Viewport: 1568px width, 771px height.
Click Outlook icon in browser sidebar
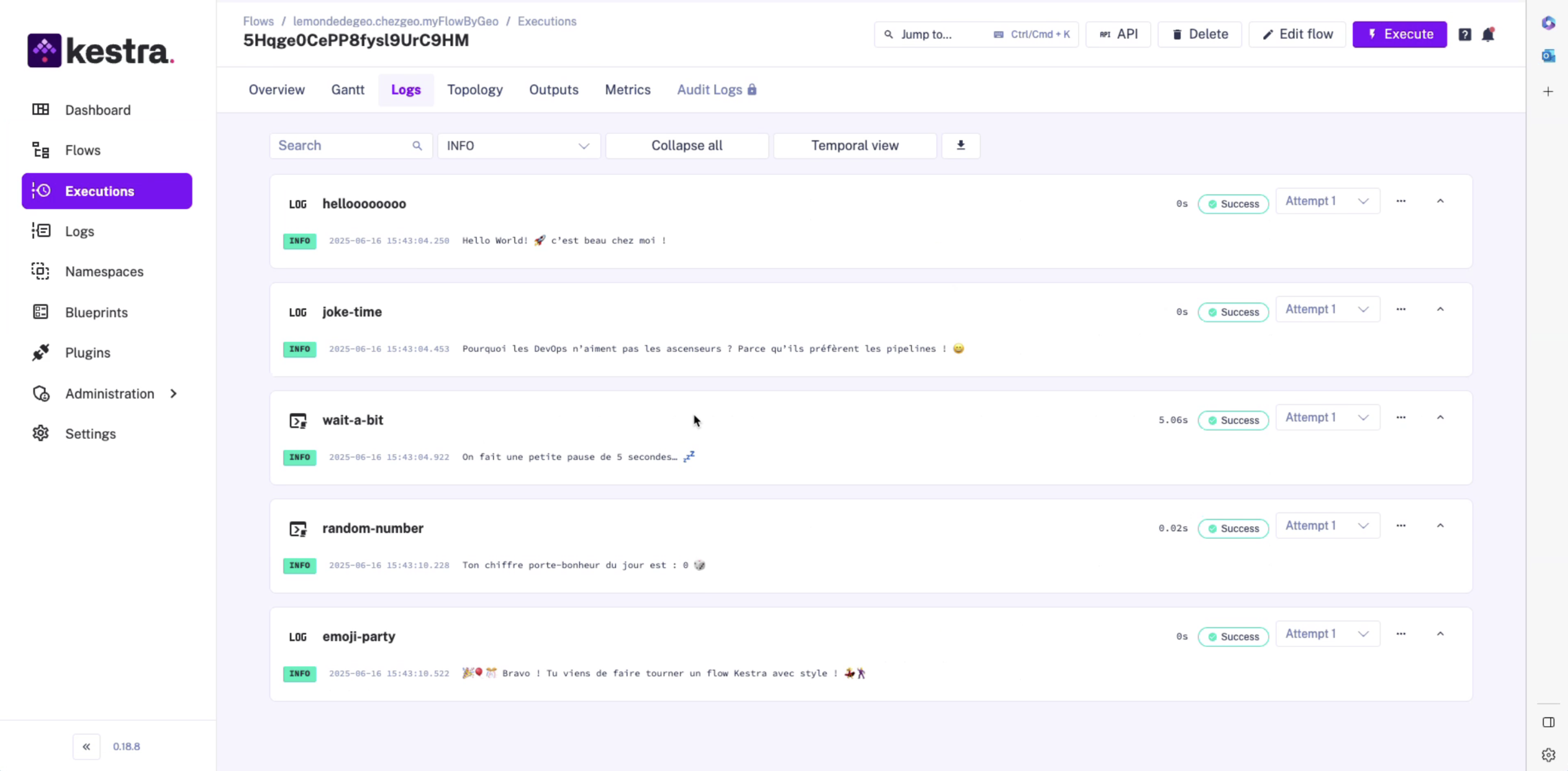point(1548,56)
